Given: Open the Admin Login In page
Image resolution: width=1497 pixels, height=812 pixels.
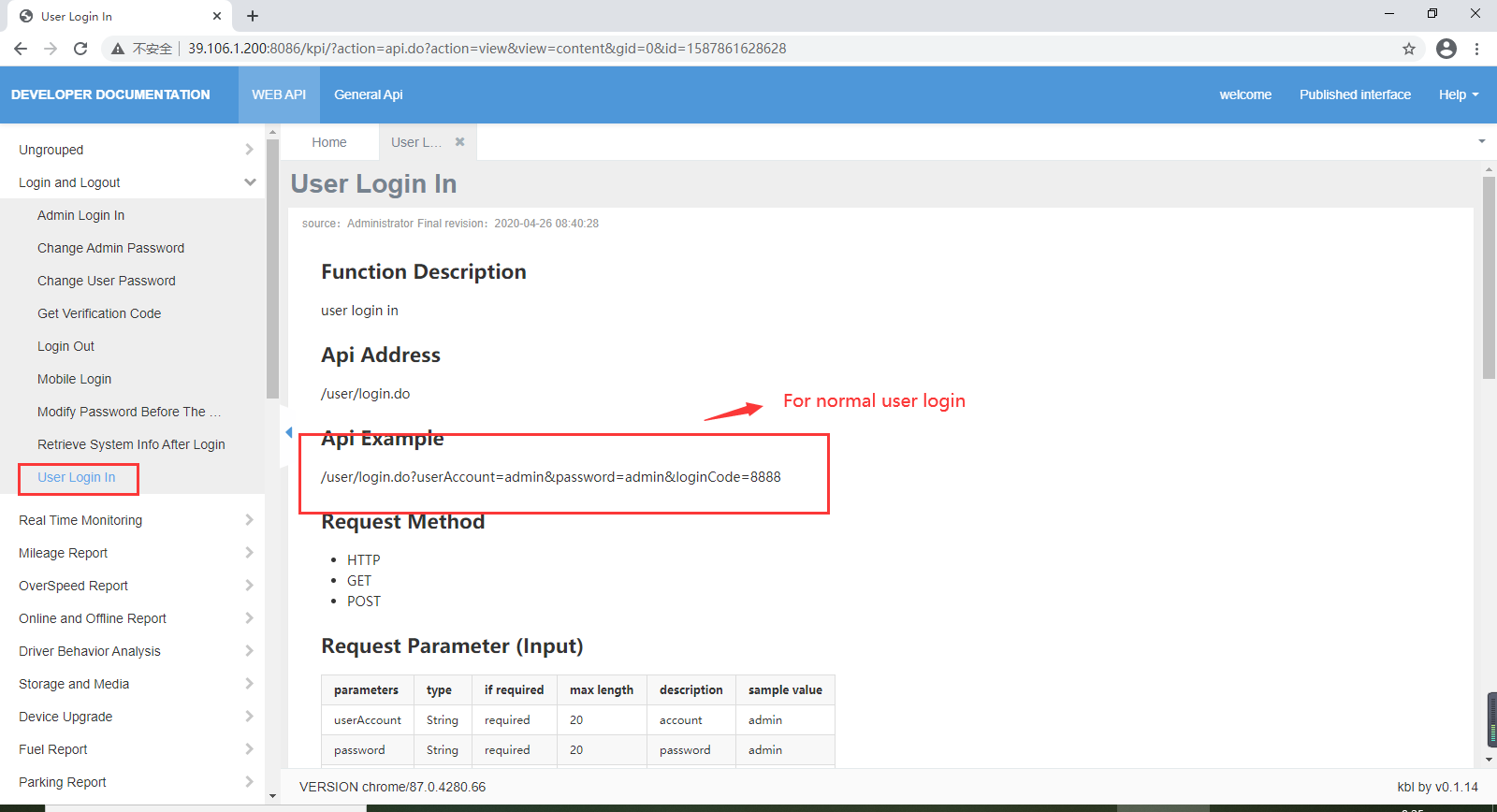Looking at the screenshot, I should [81, 215].
